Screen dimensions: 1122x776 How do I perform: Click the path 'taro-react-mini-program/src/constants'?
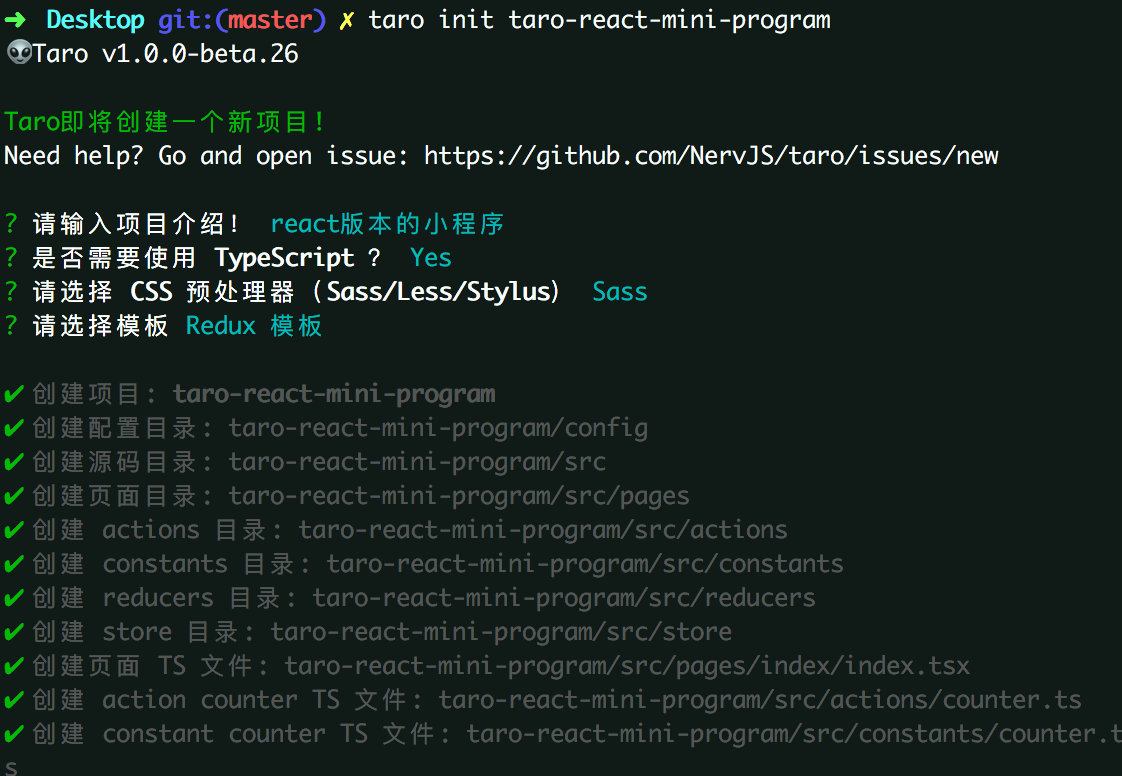[585, 564]
